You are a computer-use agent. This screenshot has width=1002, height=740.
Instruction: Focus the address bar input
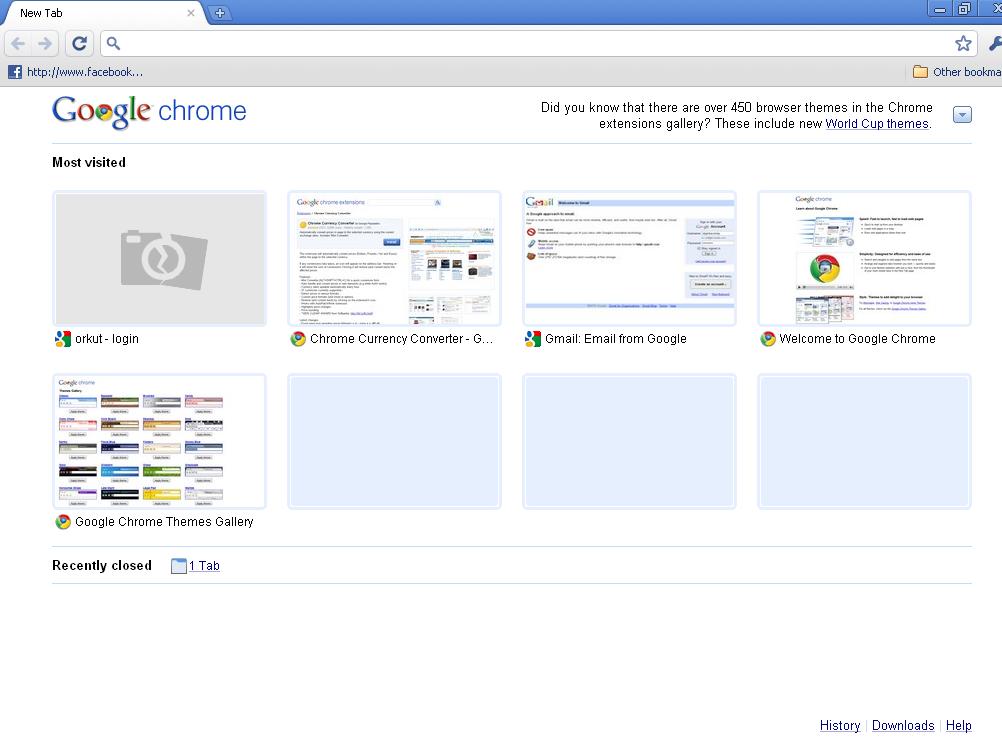(537, 43)
